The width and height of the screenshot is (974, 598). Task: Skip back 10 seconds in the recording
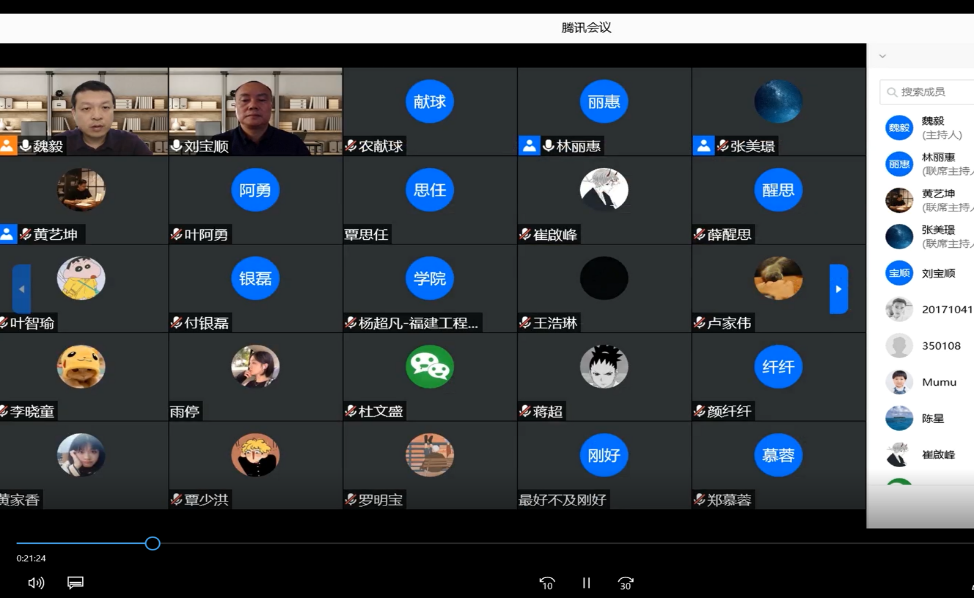(x=547, y=583)
